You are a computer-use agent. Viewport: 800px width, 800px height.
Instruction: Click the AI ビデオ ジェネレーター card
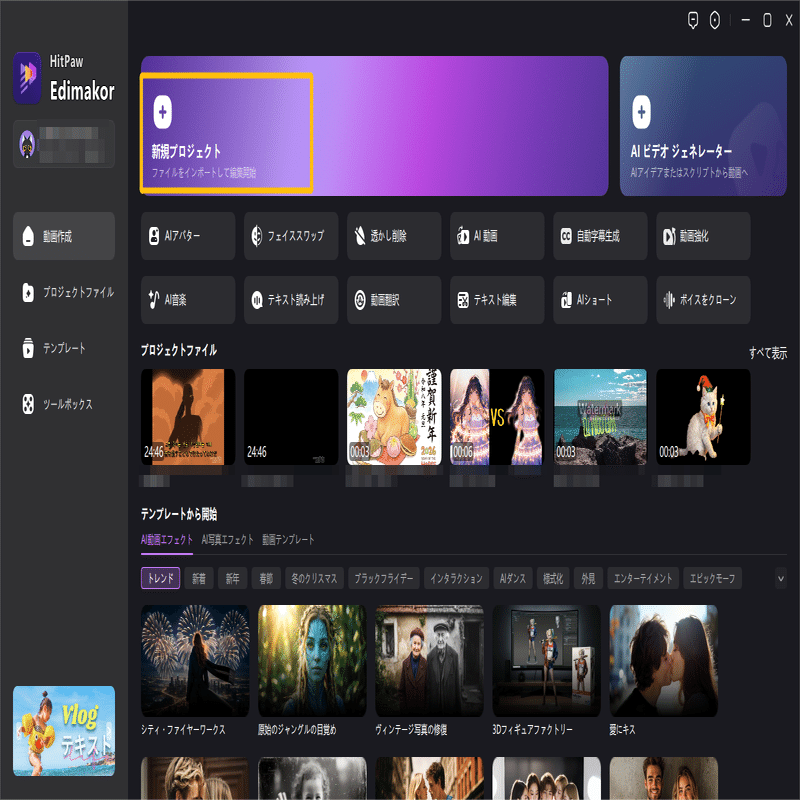point(703,126)
